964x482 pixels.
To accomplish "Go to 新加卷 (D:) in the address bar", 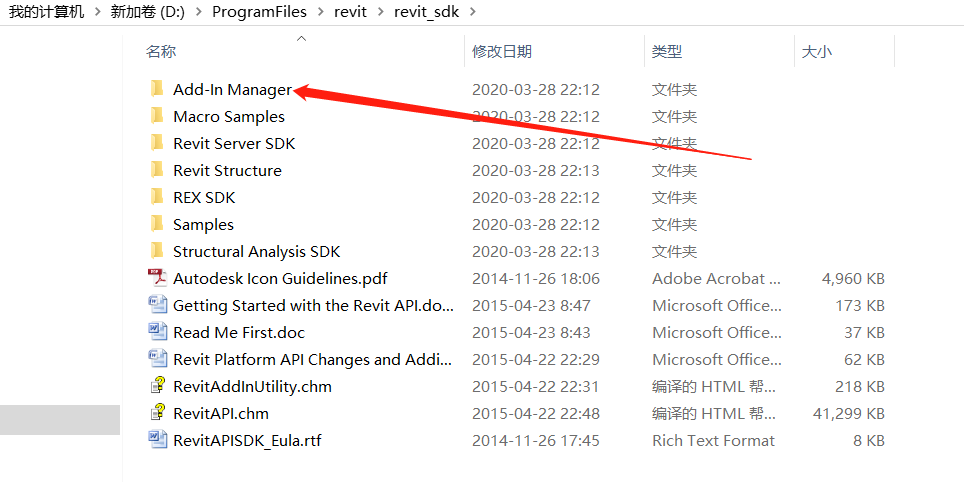I will tap(148, 12).
